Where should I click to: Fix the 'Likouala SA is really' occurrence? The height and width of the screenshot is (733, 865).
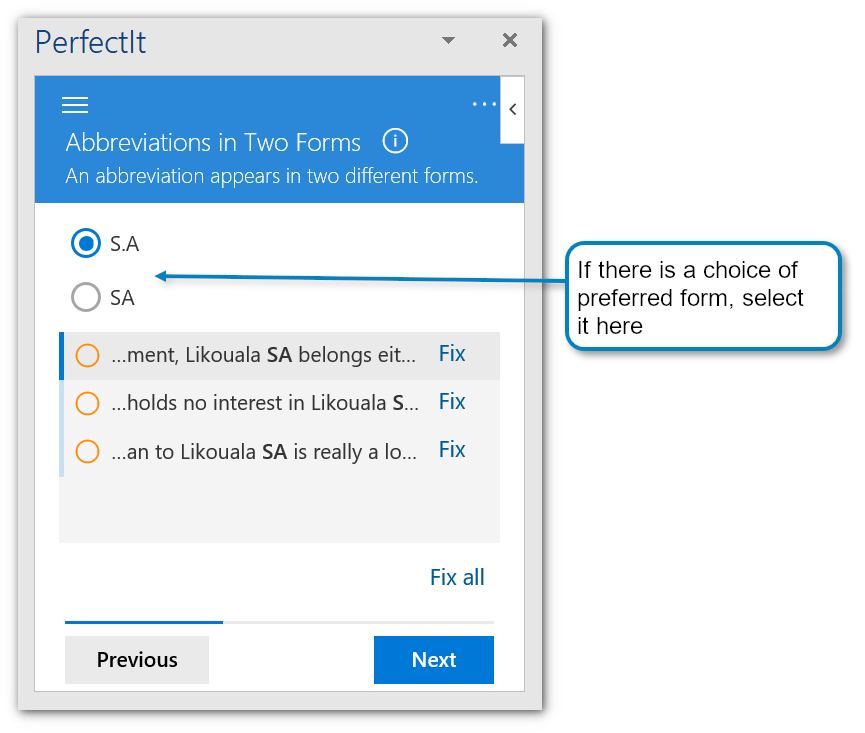452,449
